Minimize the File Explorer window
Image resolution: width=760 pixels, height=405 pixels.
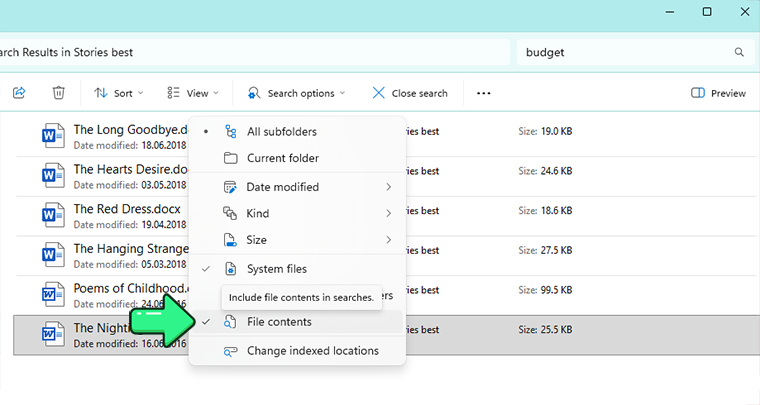670,12
